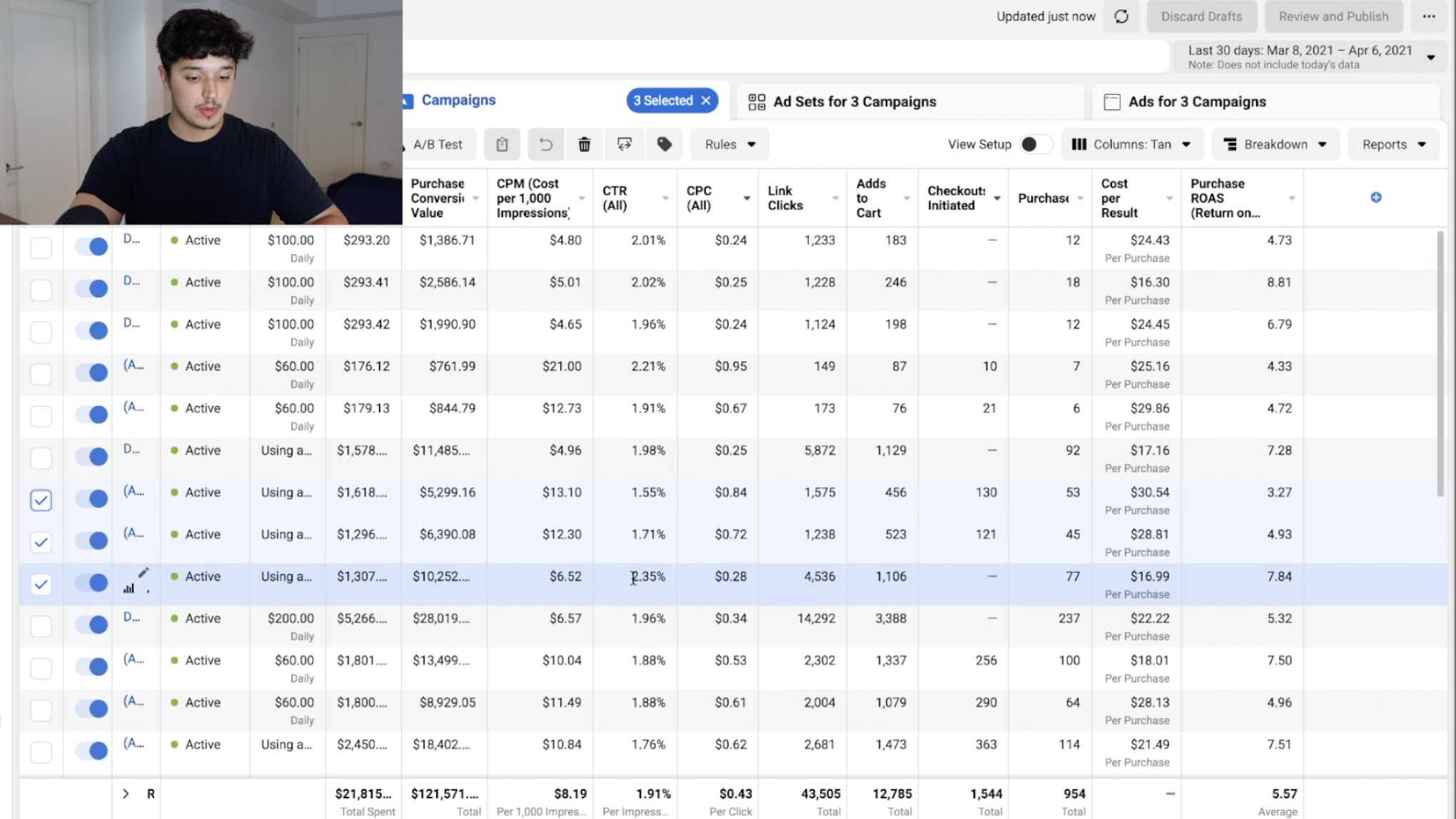
Task: Toggle the View Setup switch
Action: coord(1036,144)
